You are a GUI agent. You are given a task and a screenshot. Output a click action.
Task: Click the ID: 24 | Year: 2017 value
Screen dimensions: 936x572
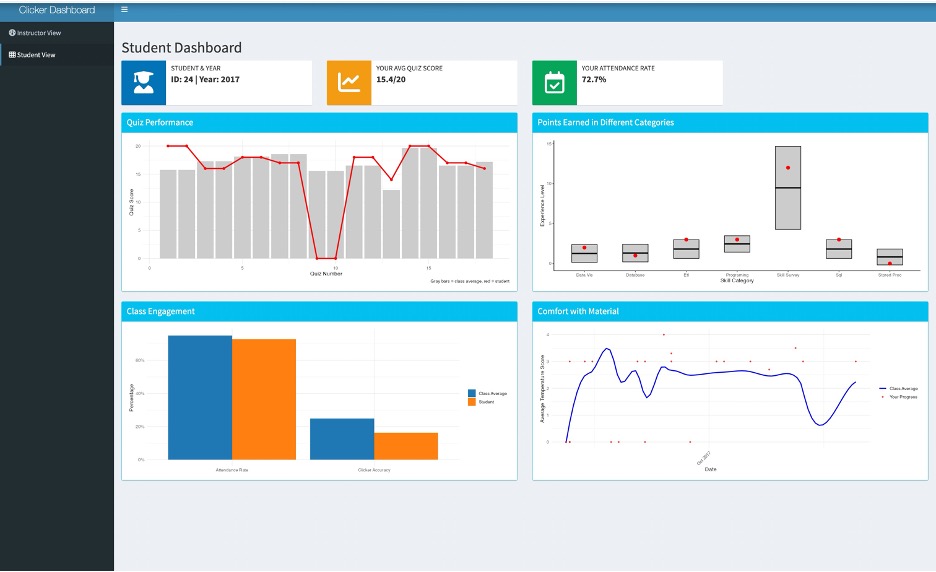[x=205, y=79]
